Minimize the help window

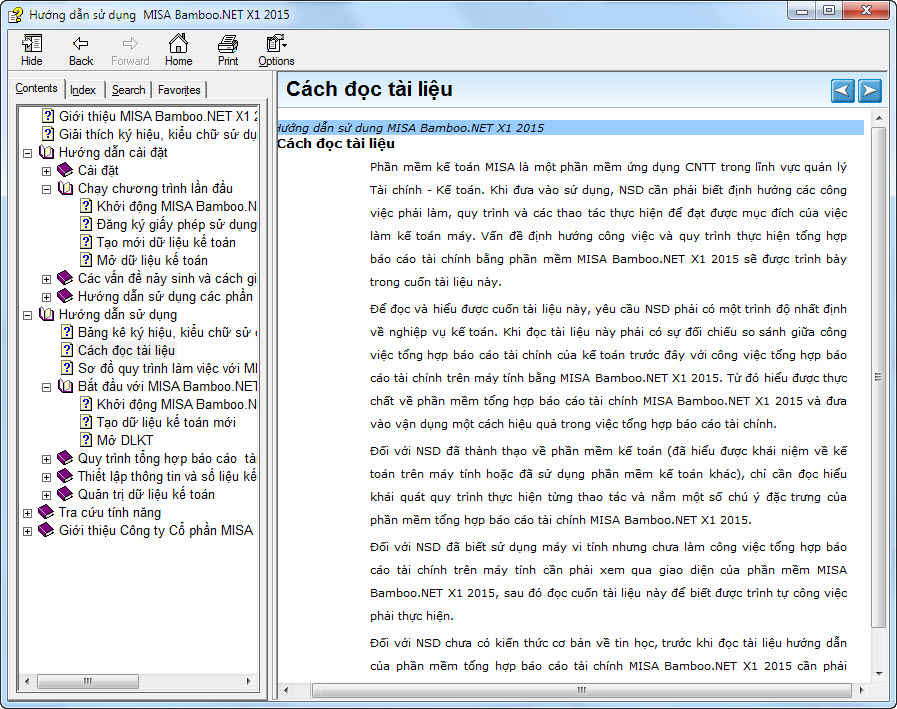tap(802, 10)
